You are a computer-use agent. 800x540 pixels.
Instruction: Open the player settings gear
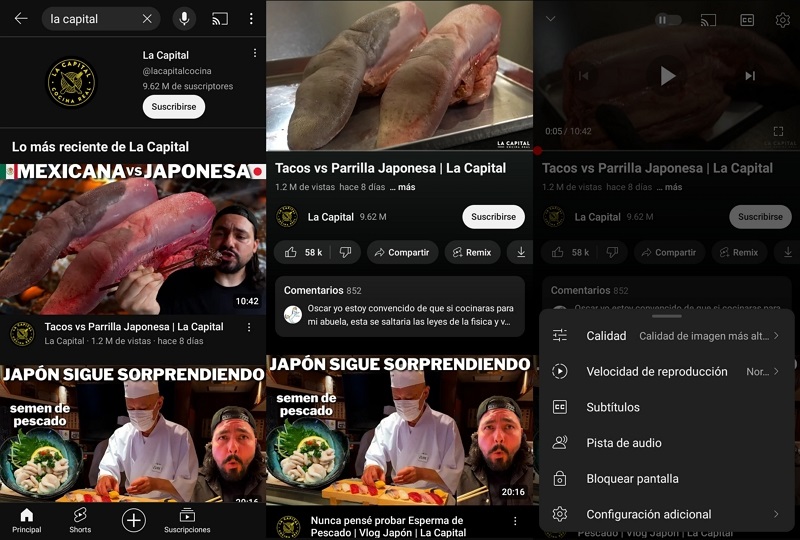click(x=782, y=20)
